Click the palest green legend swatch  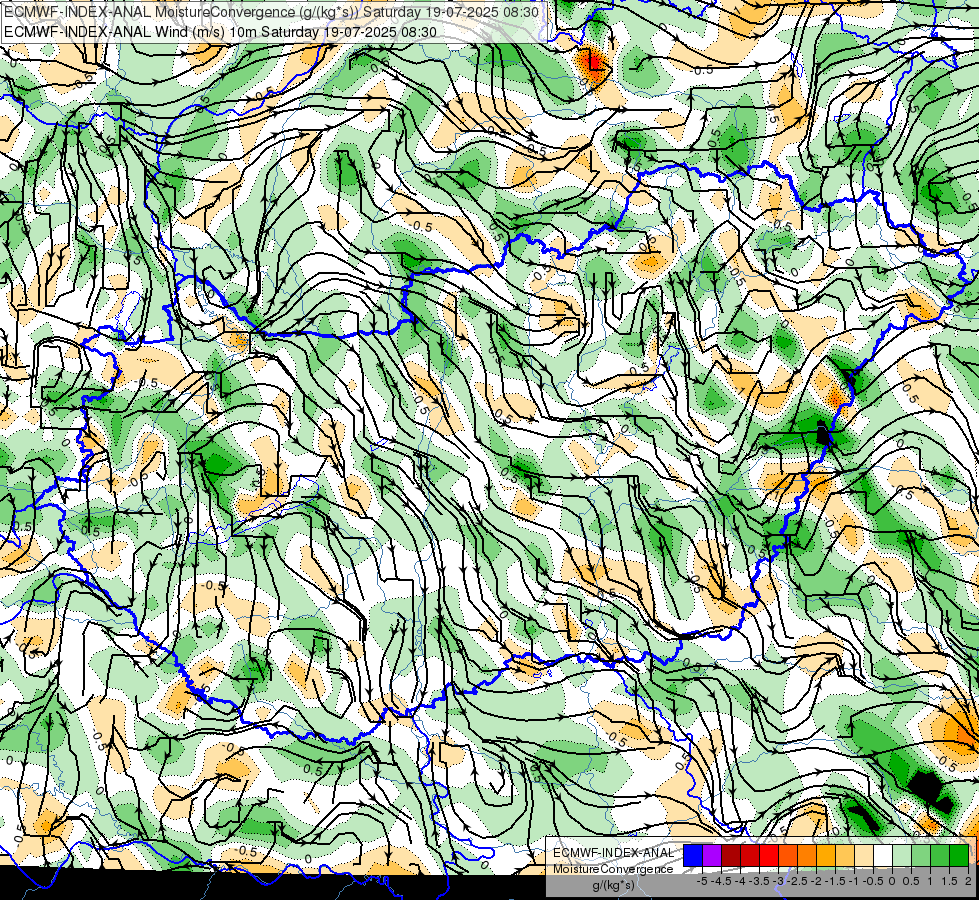902,856
